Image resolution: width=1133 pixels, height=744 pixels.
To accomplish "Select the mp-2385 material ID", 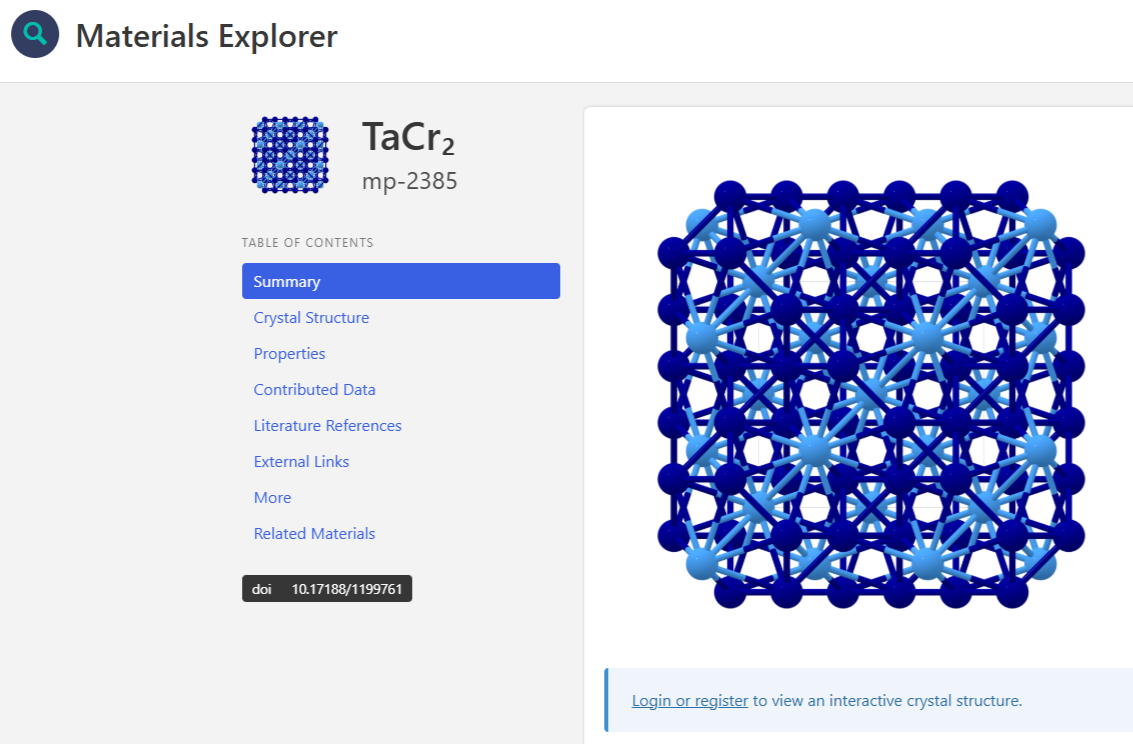I will tap(410, 181).
